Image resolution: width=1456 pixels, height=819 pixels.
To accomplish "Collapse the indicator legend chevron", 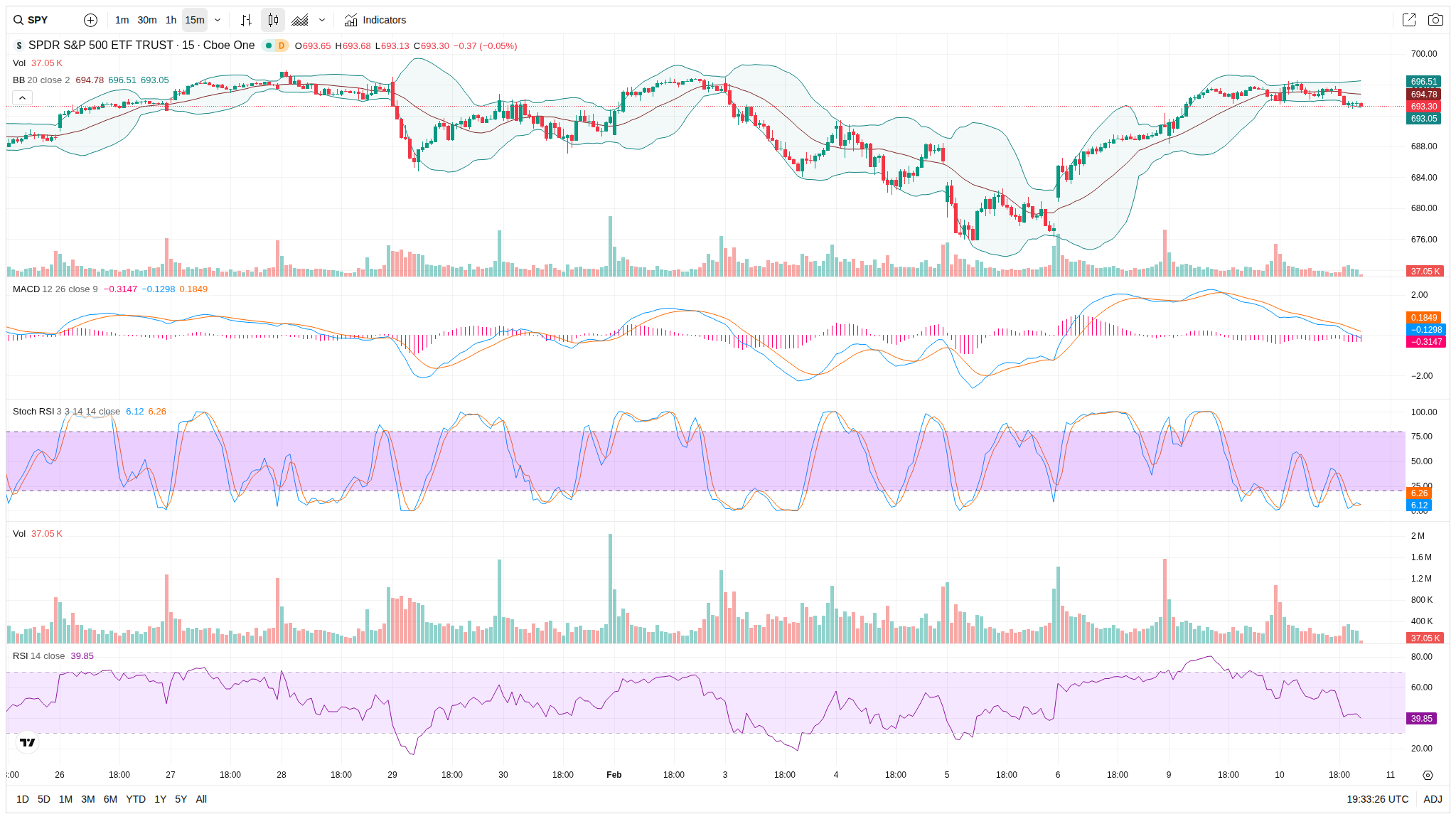I will (22, 97).
